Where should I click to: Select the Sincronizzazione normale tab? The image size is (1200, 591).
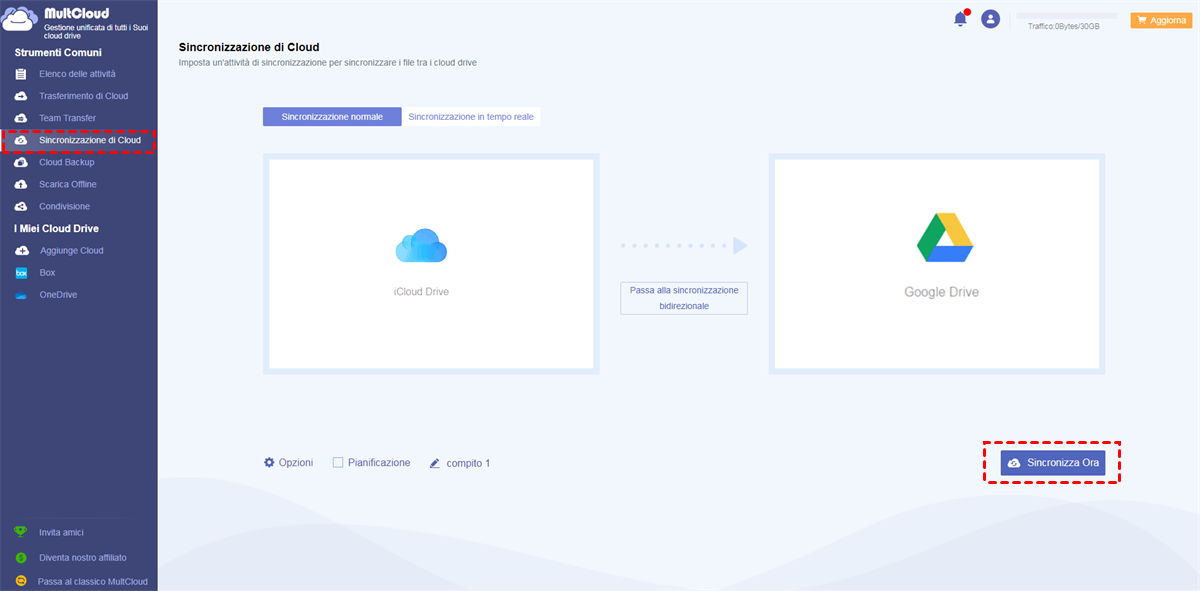[x=332, y=117]
